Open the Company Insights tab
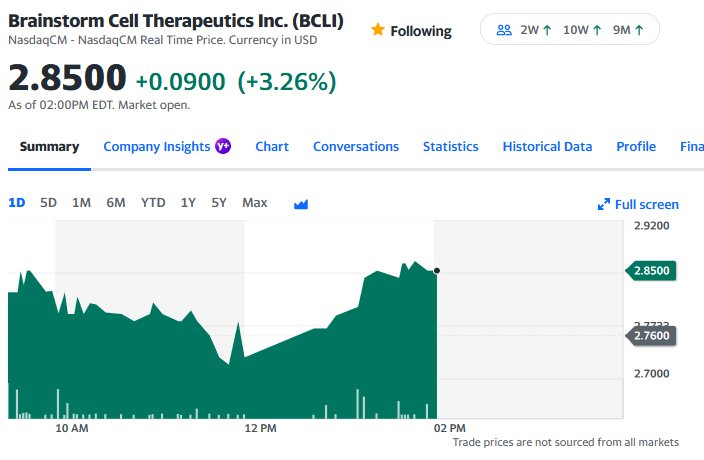The width and height of the screenshot is (704, 460). point(157,147)
